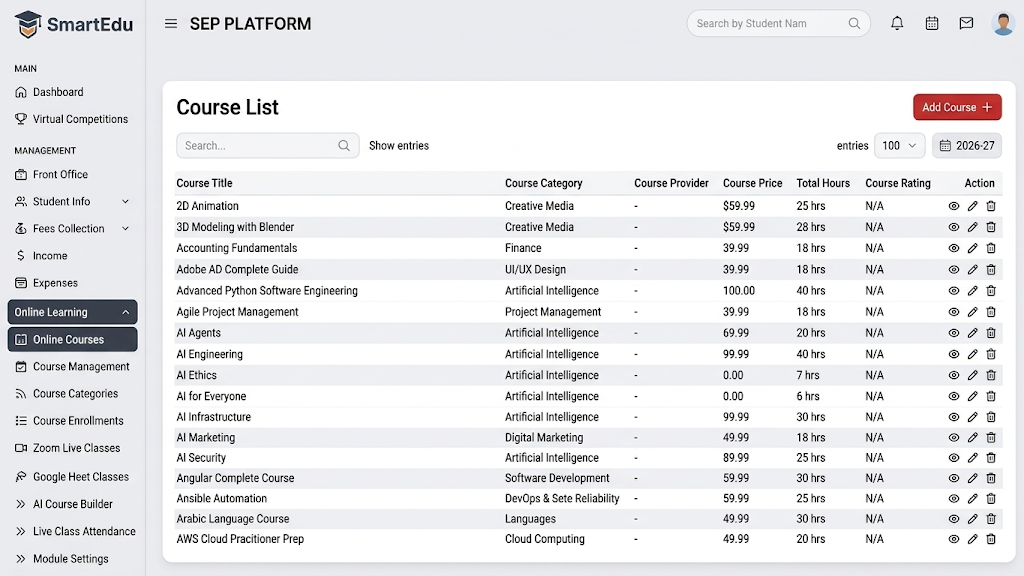View the Ansible Automation course
This screenshot has height=576, width=1024.
pos(953,498)
